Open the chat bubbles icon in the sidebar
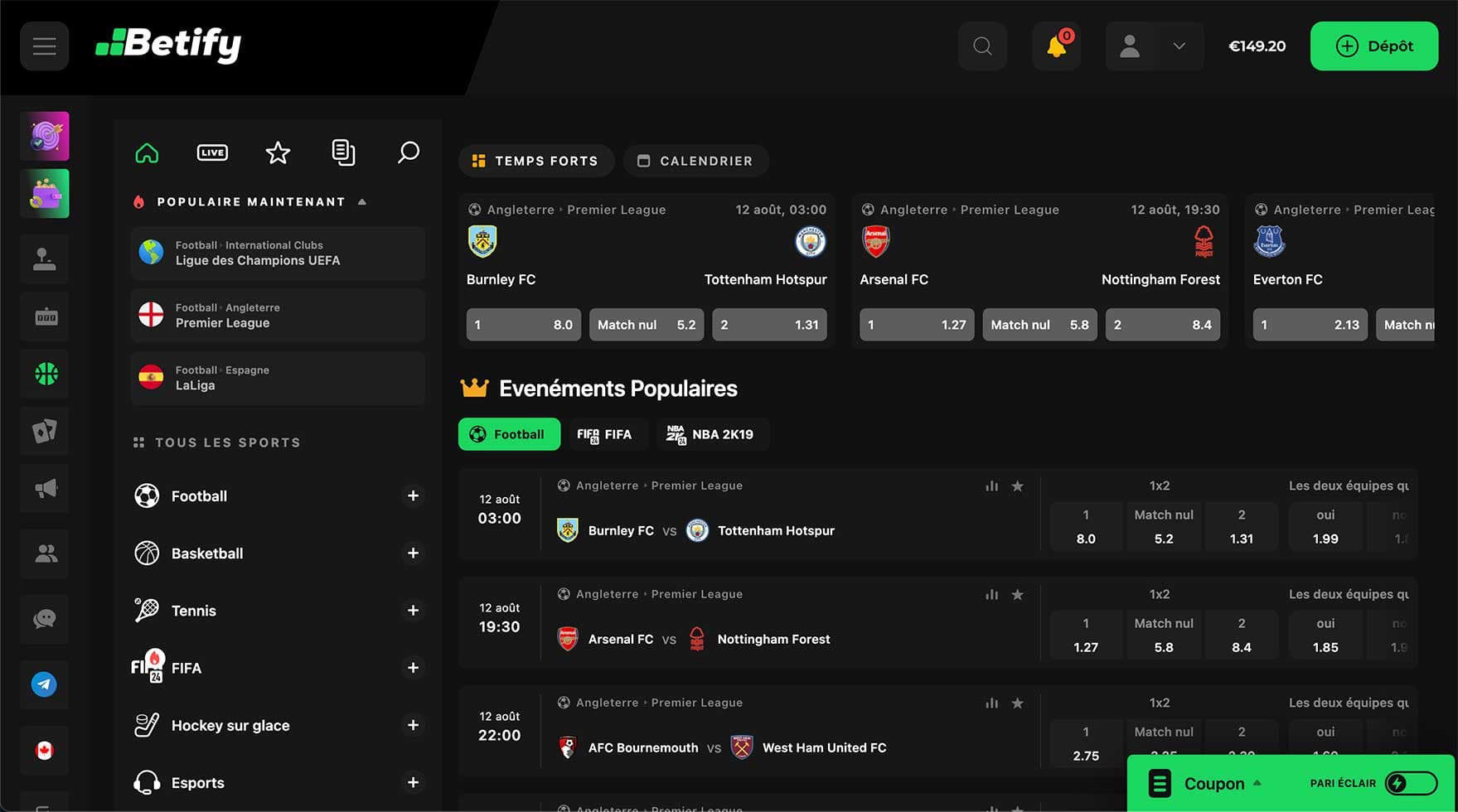The height and width of the screenshot is (812, 1458). pyautogui.click(x=44, y=619)
